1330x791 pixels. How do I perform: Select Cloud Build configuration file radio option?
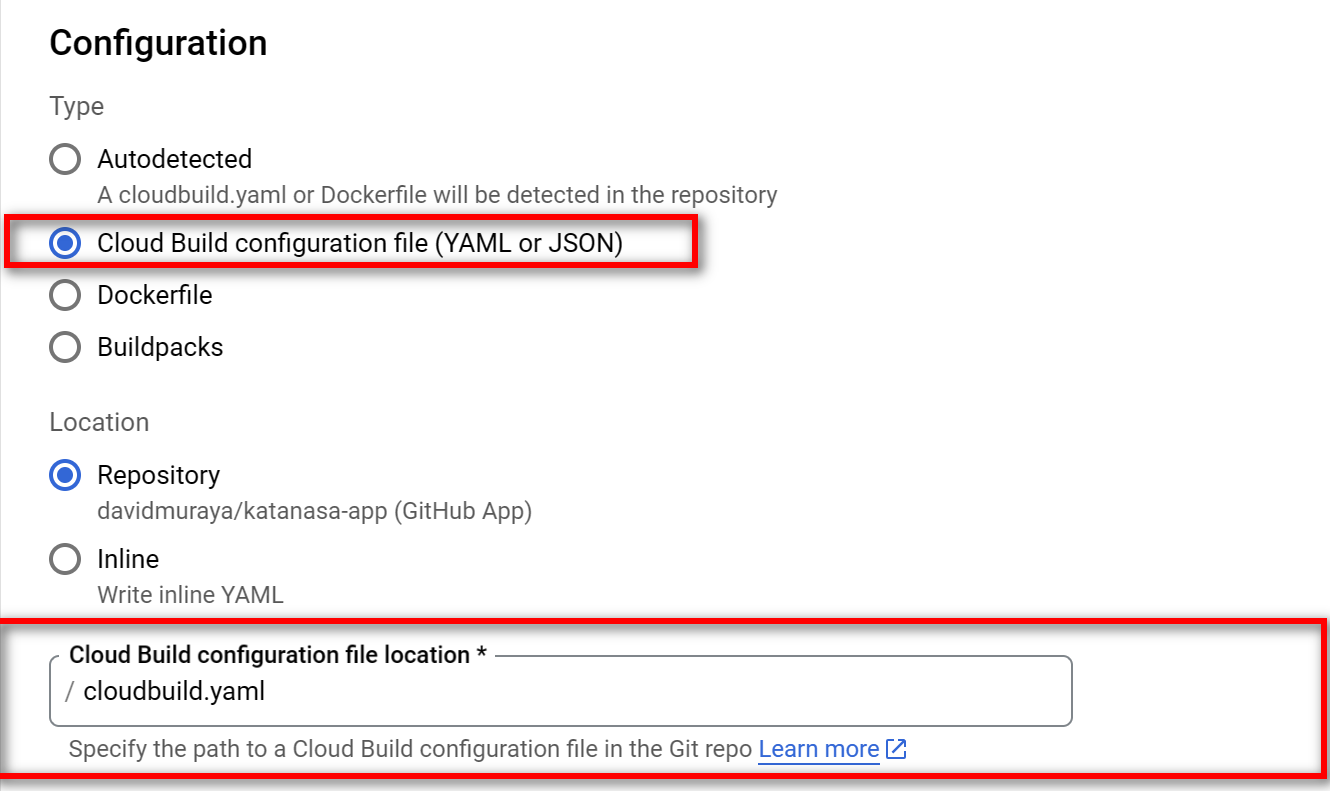click(x=65, y=243)
